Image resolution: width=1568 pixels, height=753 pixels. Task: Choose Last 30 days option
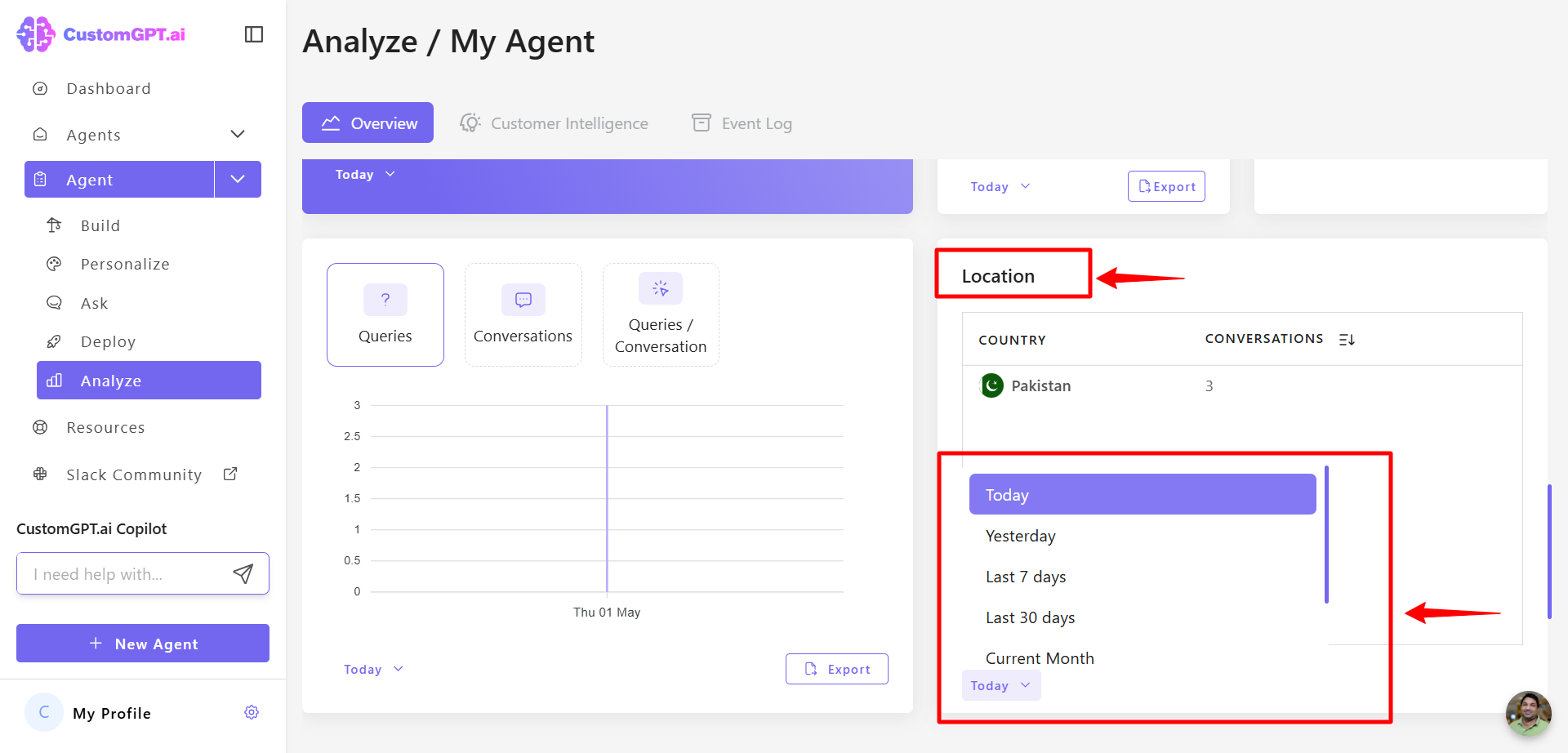click(1143, 617)
